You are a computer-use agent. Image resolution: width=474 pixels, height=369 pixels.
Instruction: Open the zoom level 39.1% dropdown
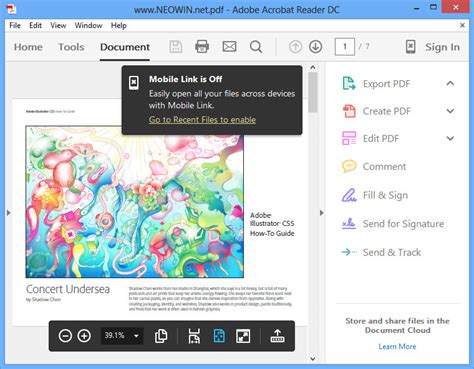tap(122, 336)
